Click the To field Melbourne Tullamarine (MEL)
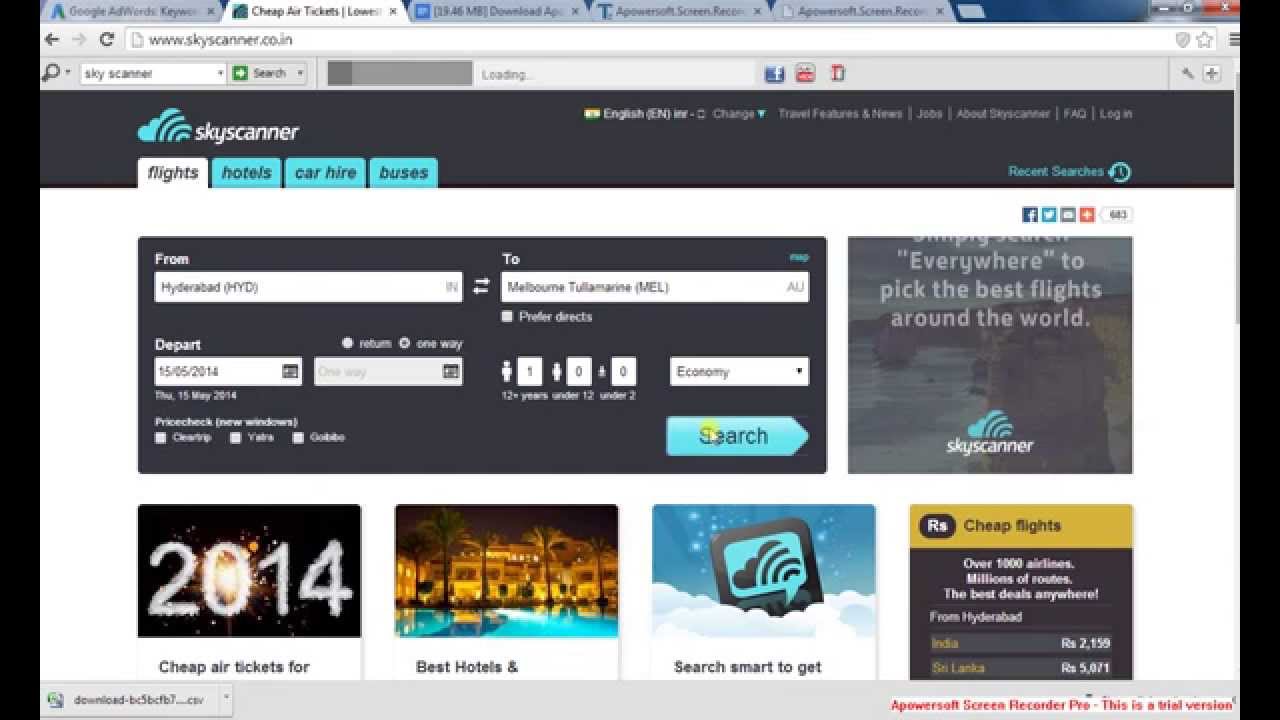The image size is (1280, 720). click(655, 287)
